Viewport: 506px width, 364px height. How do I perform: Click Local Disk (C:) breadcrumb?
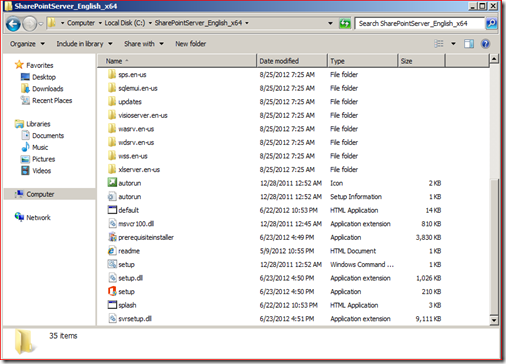click(125, 23)
